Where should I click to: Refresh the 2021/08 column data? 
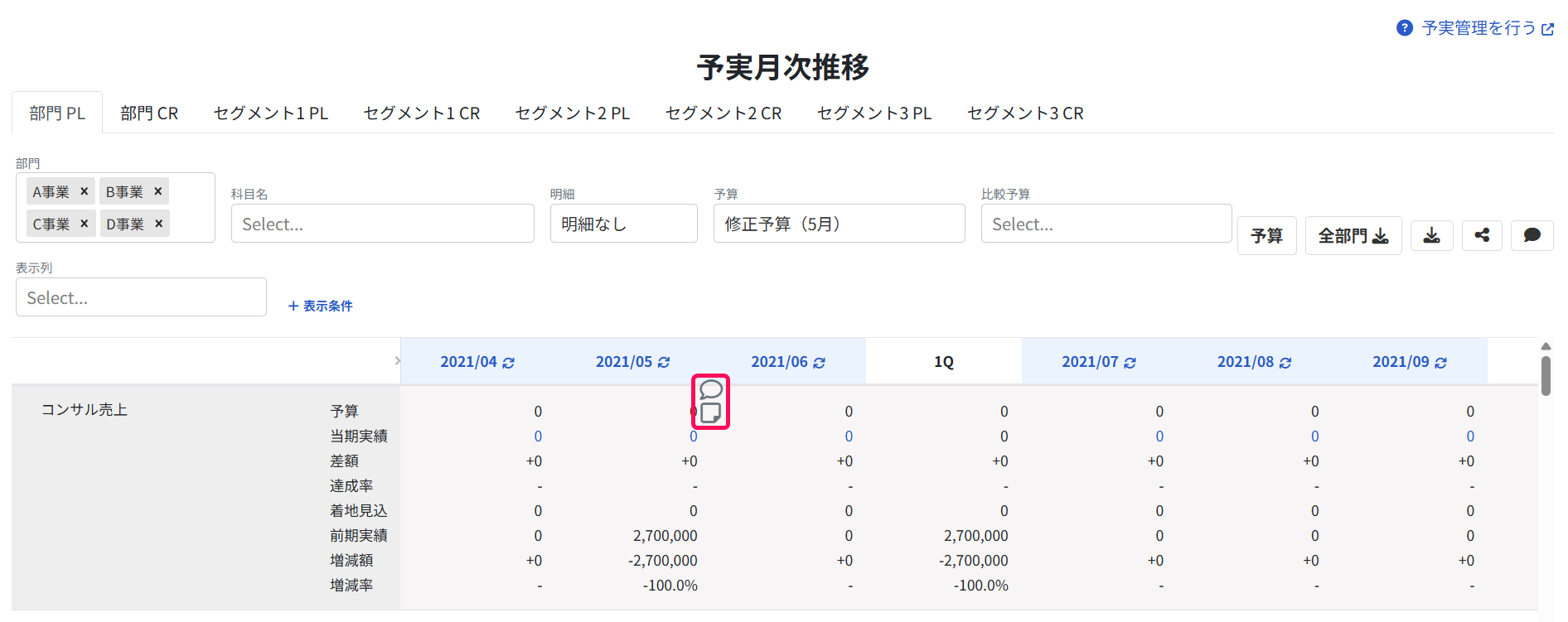[1285, 363]
